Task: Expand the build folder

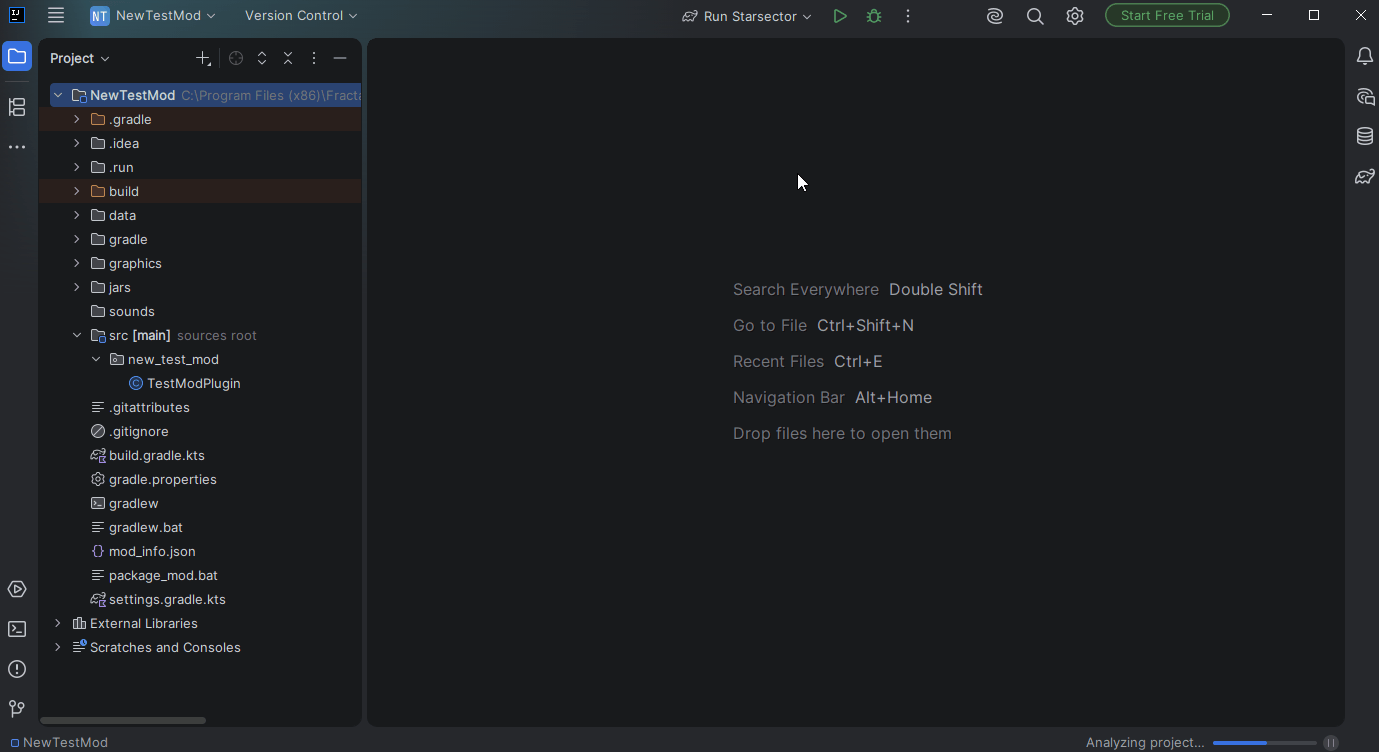Action: pyautogui.click(x=77, y=191)
